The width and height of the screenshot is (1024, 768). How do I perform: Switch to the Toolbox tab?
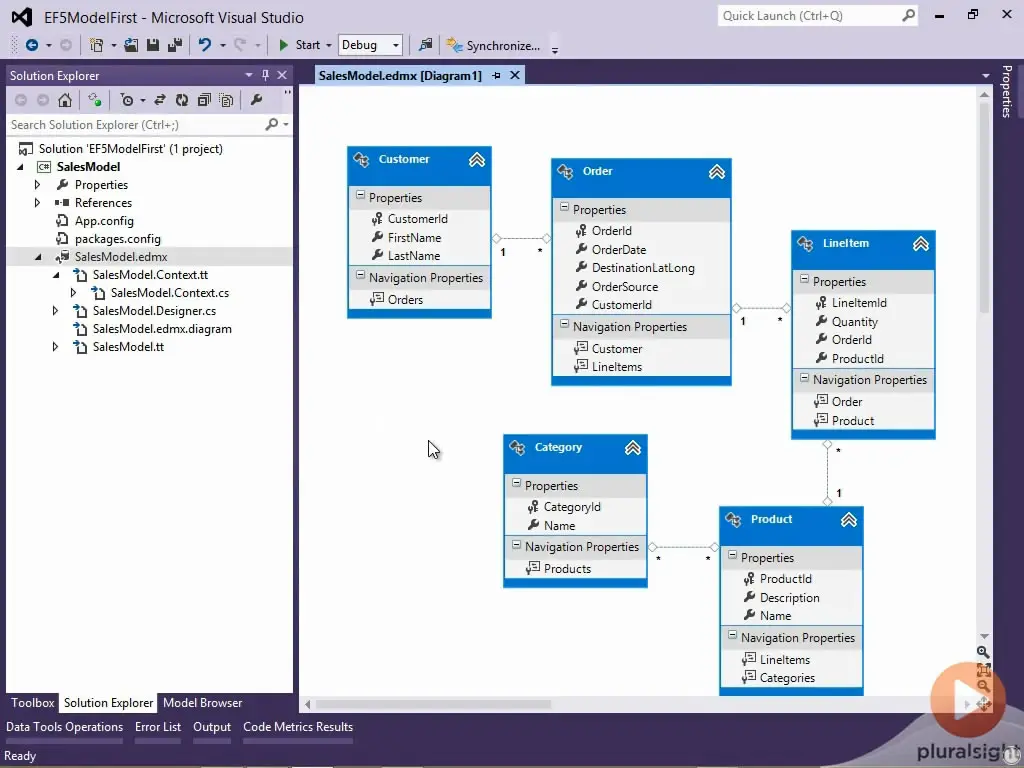32,703
